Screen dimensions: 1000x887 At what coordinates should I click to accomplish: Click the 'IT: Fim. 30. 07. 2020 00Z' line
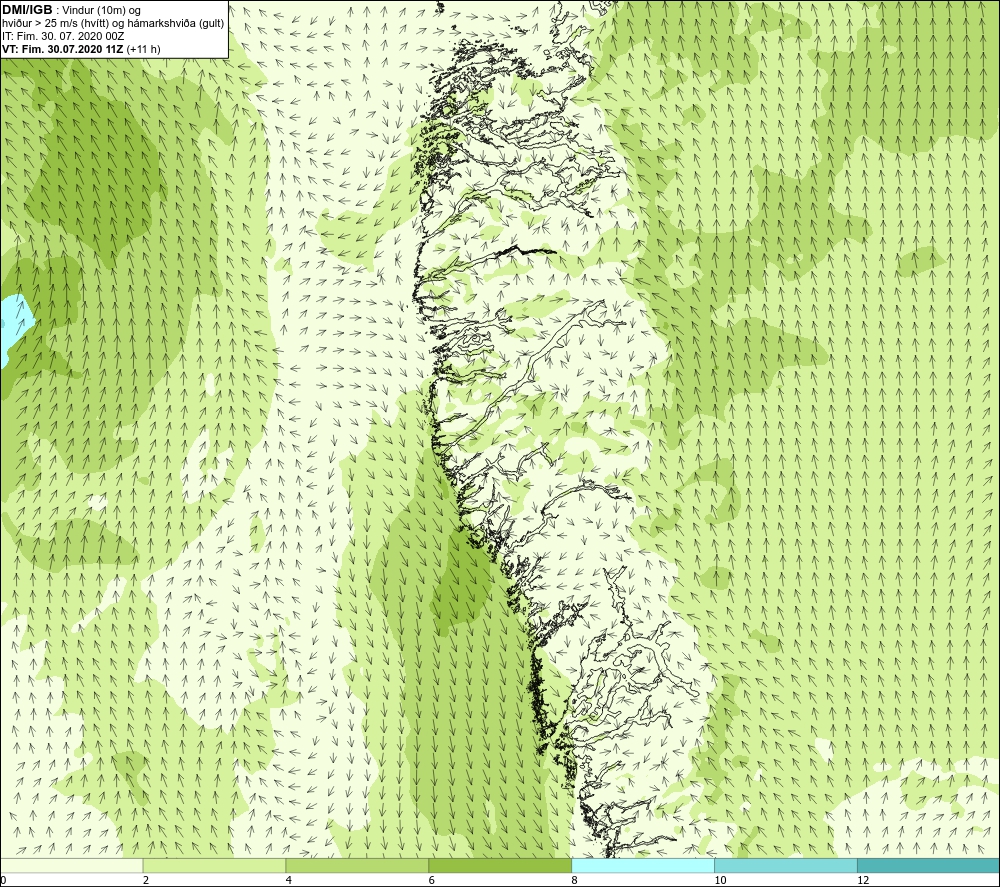(x=63, y=36)
